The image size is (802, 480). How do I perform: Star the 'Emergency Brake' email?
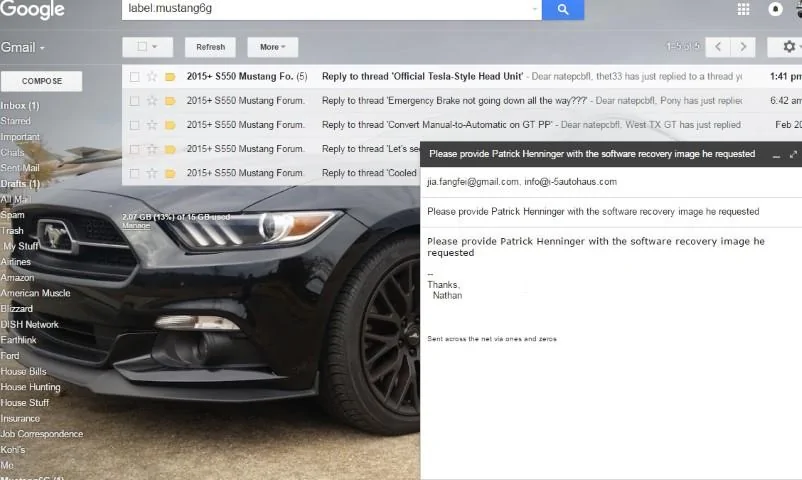click(x=152, y=101)
